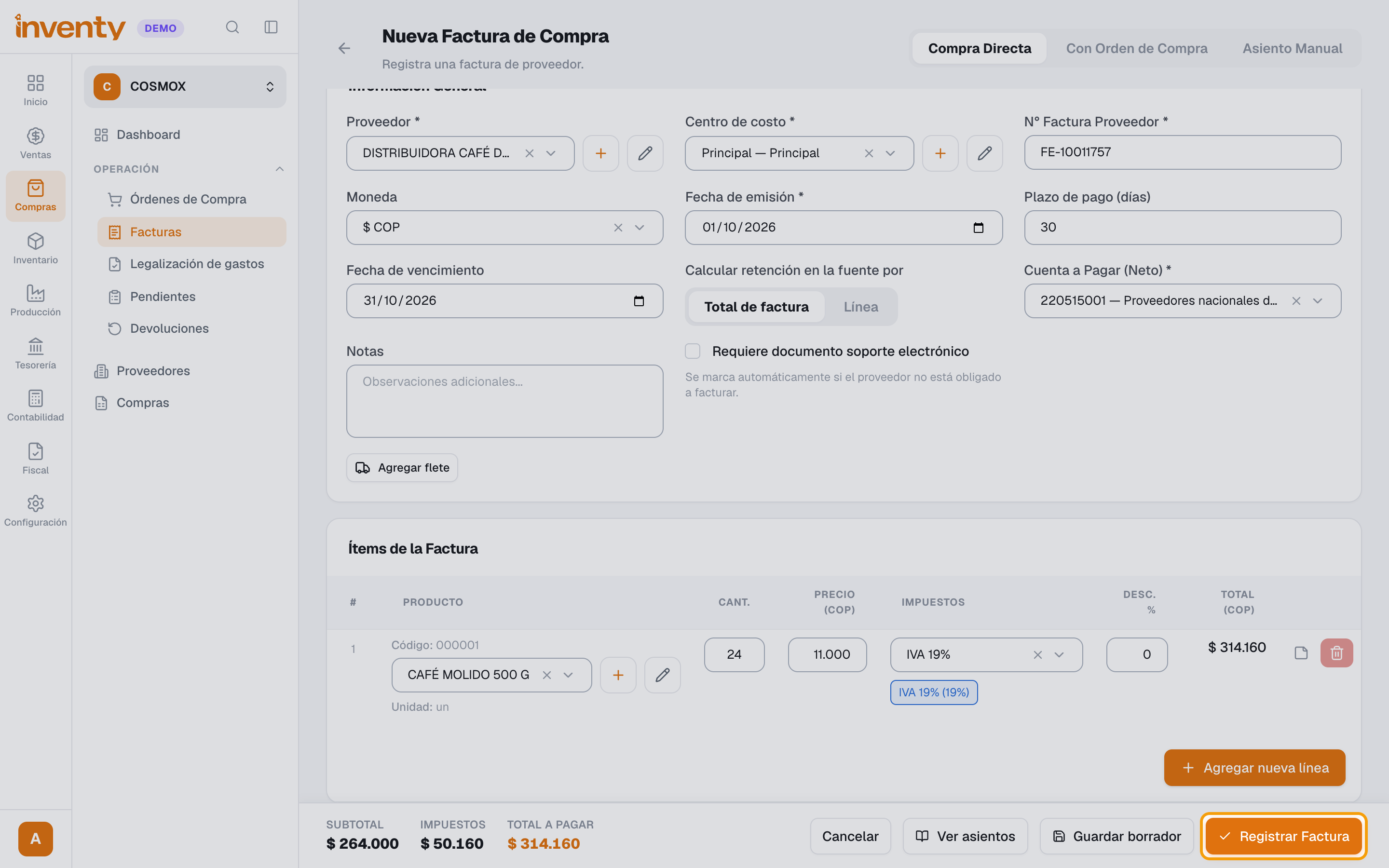Open the search icon in sidebar header
This screenshot has height=868, width=1389.
(x=232, y=27)
